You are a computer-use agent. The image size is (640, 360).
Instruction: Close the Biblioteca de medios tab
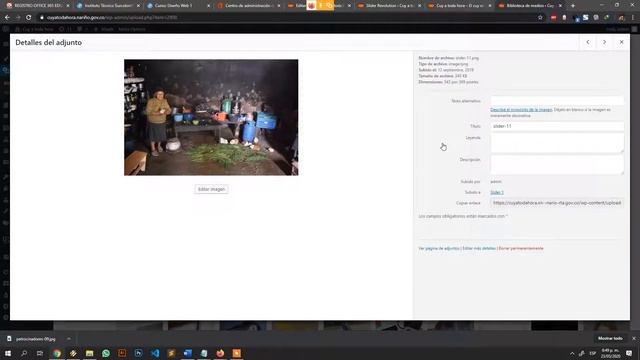[560, 6]
